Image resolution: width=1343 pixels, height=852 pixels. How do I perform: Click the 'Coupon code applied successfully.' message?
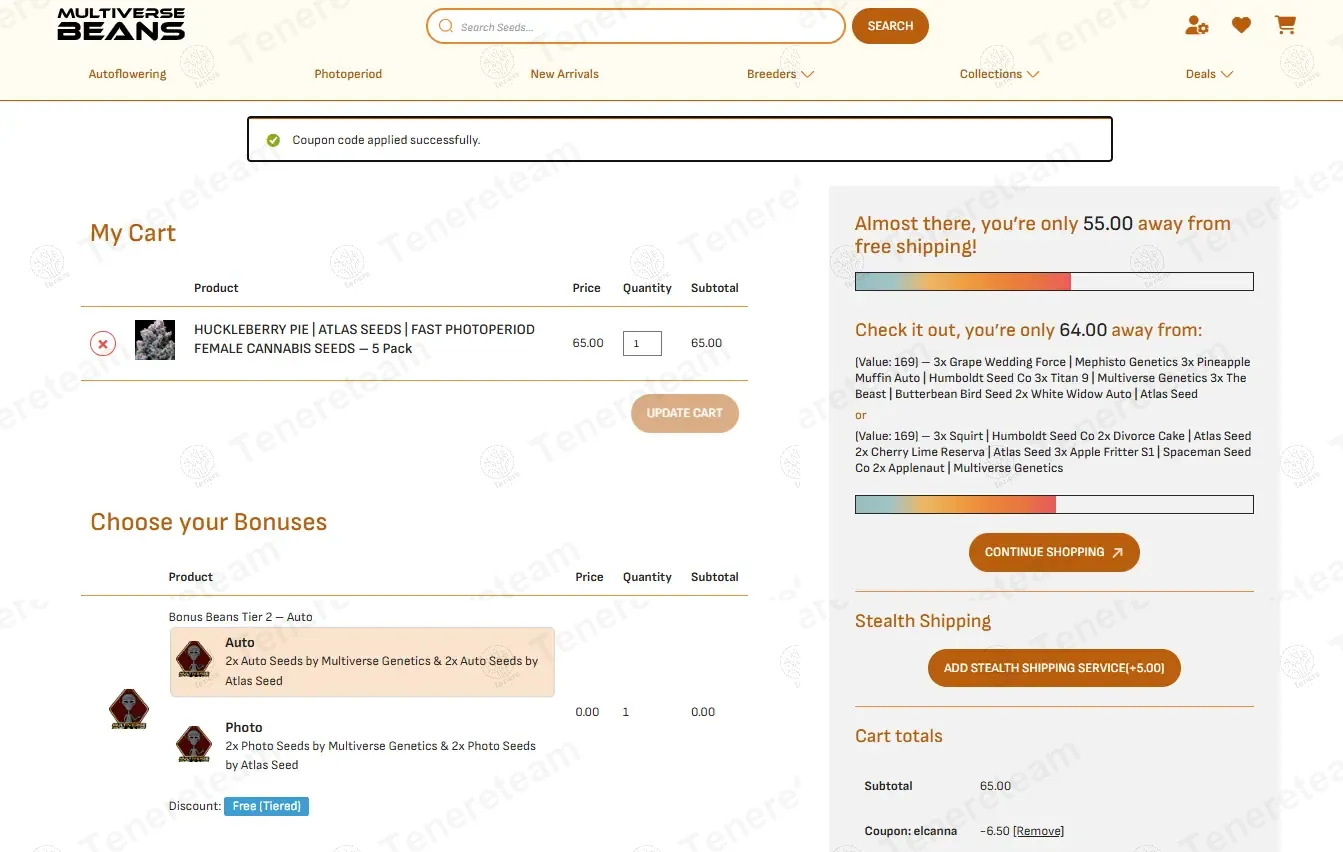tap(386, 140)
